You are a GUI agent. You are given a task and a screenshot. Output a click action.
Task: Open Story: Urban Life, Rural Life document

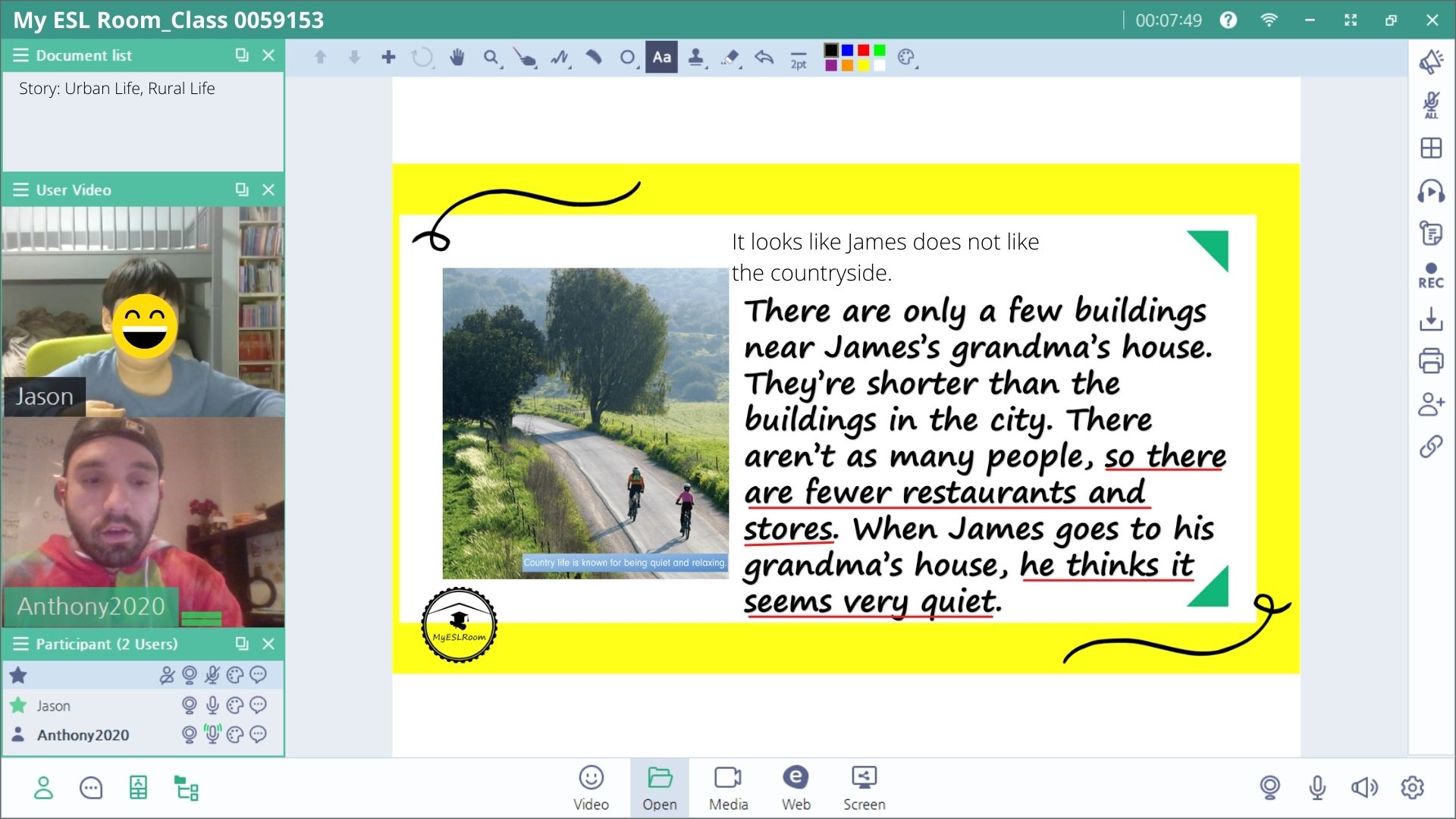point(117,89)
